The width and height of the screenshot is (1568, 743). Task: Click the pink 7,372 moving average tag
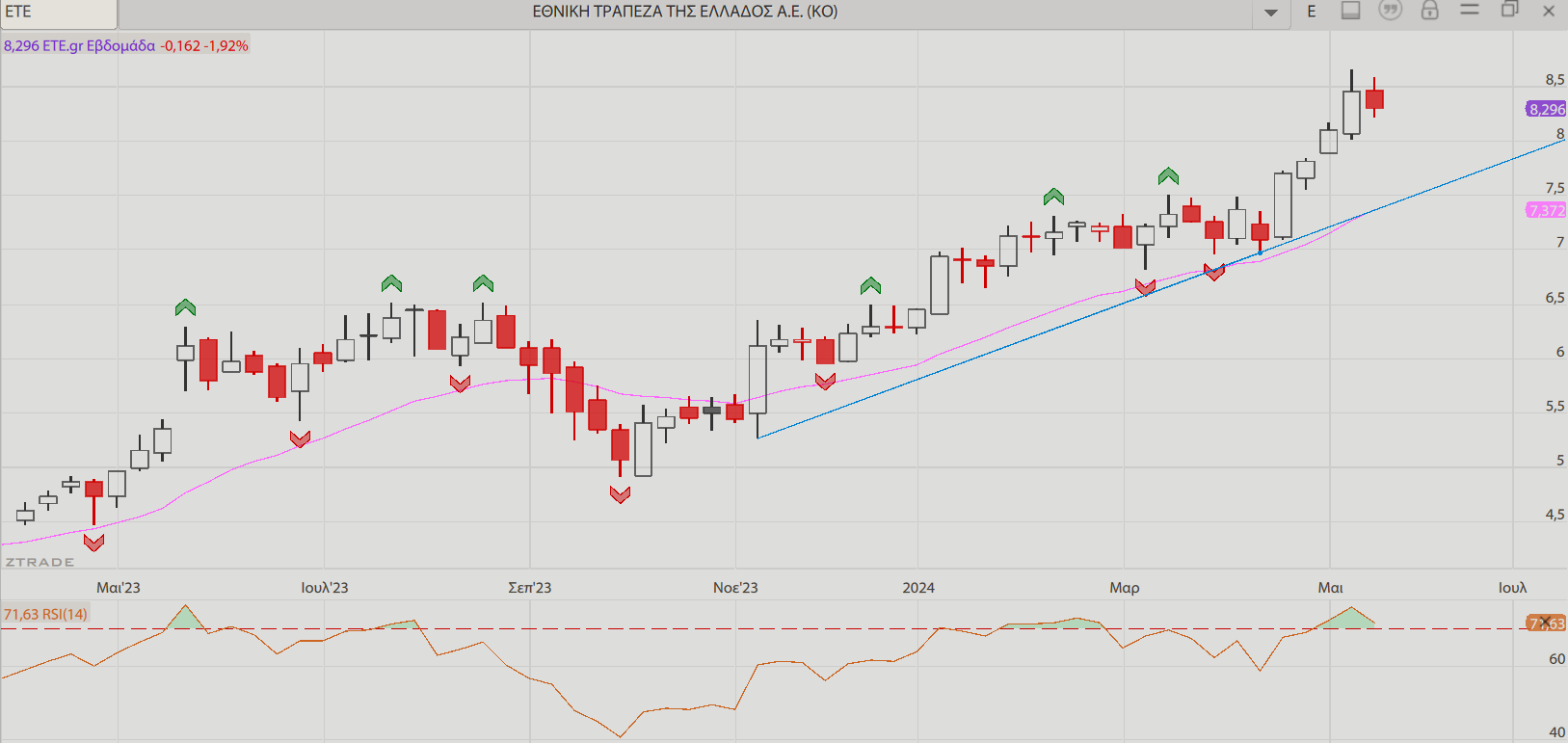(1546, 210)
